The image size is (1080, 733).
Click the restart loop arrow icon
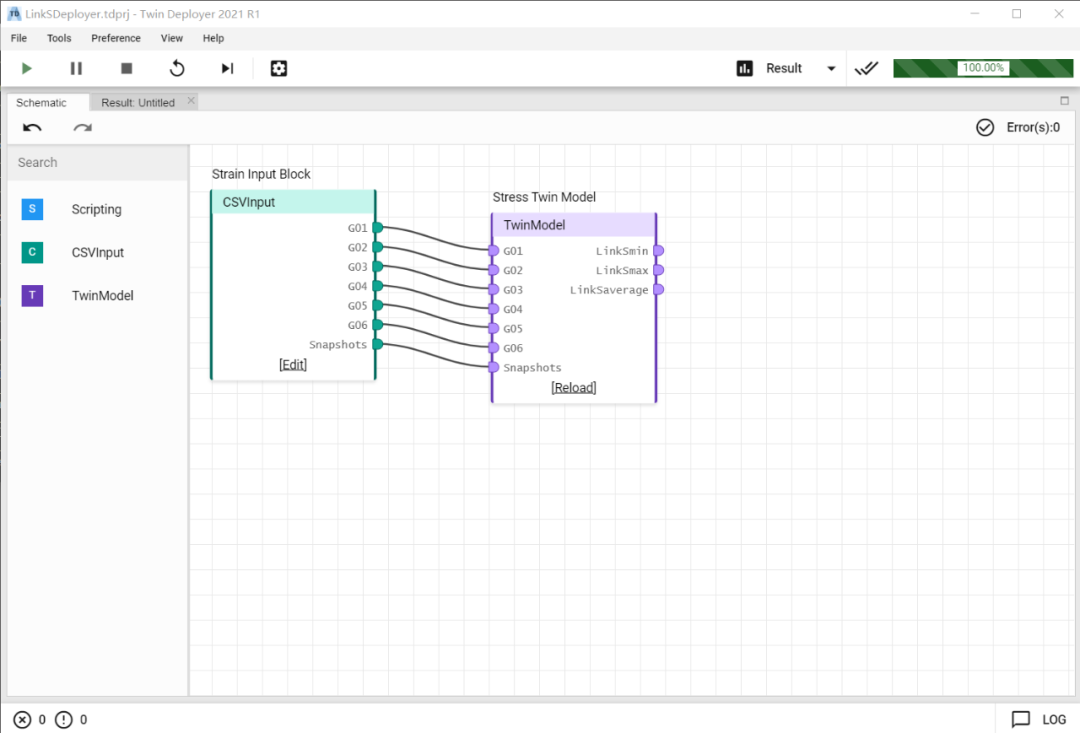177,68
